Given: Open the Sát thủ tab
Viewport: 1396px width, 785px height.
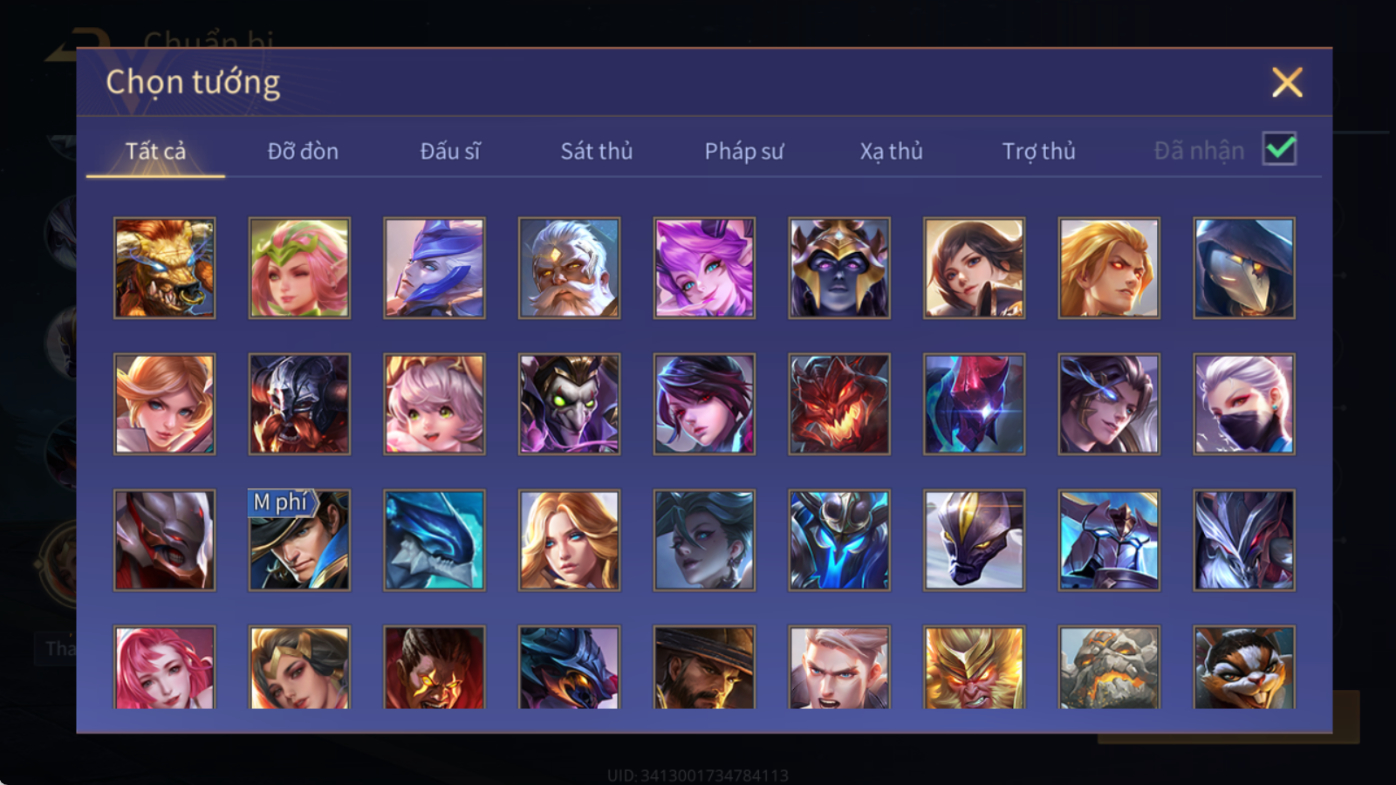Looking at the screenshot, I should pos(596,151).
